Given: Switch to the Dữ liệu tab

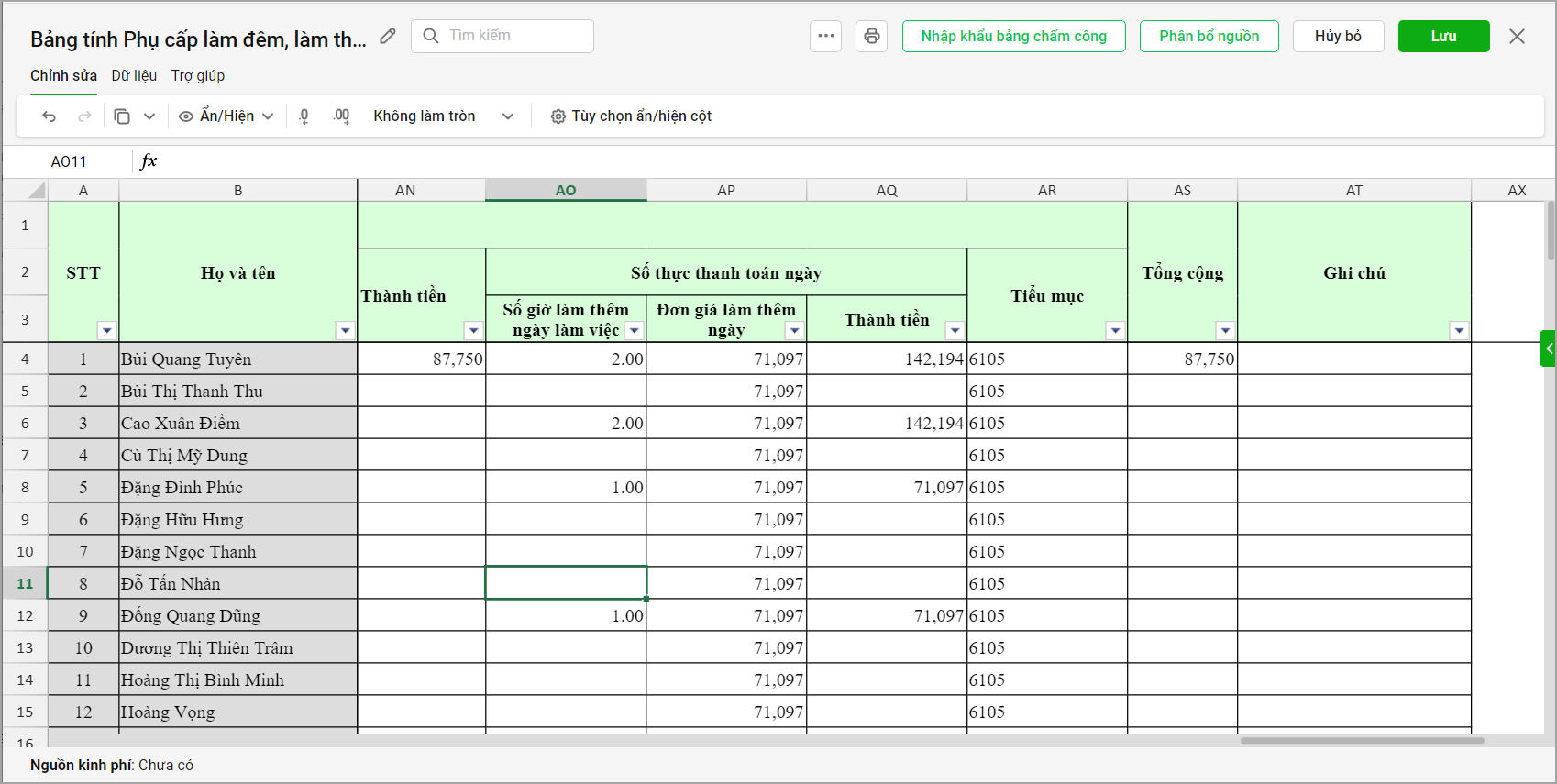Looking at the screenshot, I should point(134,76).
